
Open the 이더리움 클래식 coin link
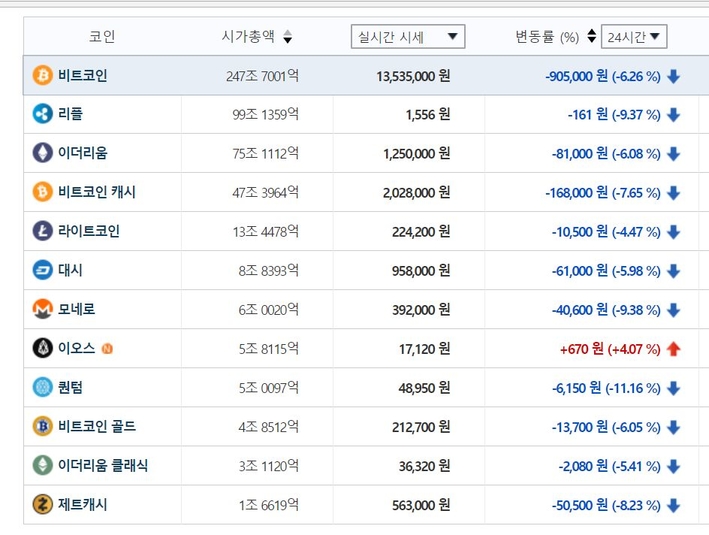click(x=103, y=465)
